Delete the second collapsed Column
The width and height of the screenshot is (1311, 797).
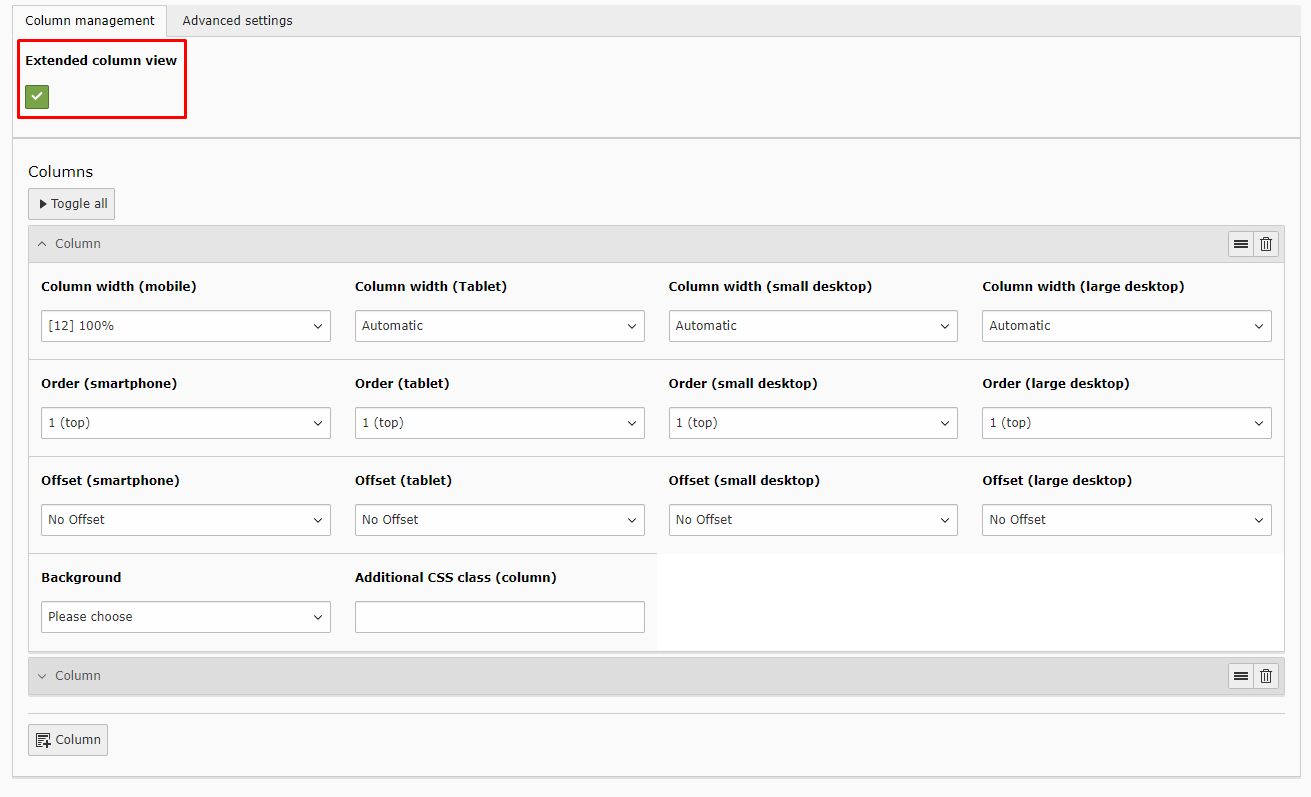tap(1266, 676)
